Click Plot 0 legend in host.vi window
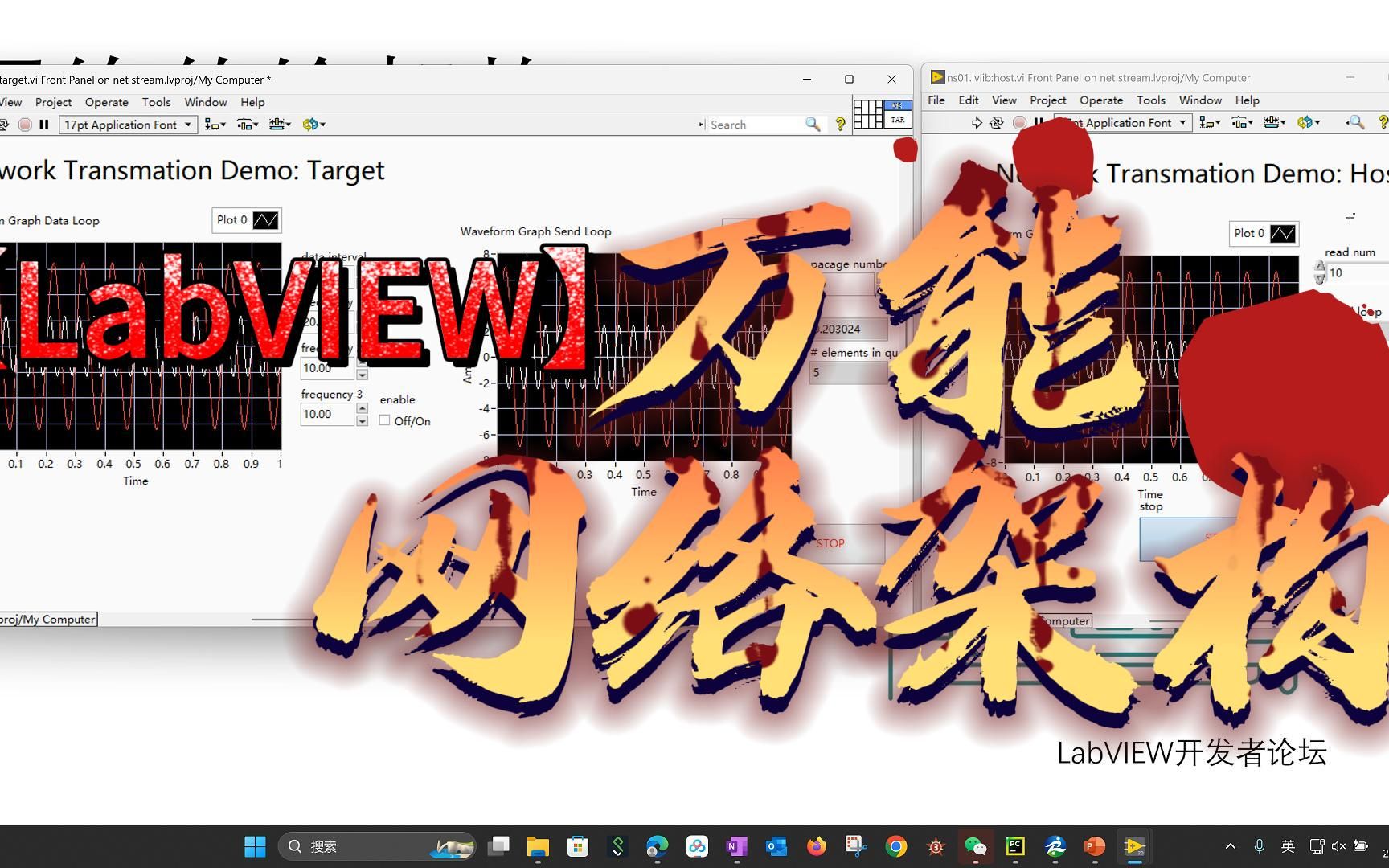This screenshot has height=868, width=1389. pyautogui.click(x=1264, y=233)
